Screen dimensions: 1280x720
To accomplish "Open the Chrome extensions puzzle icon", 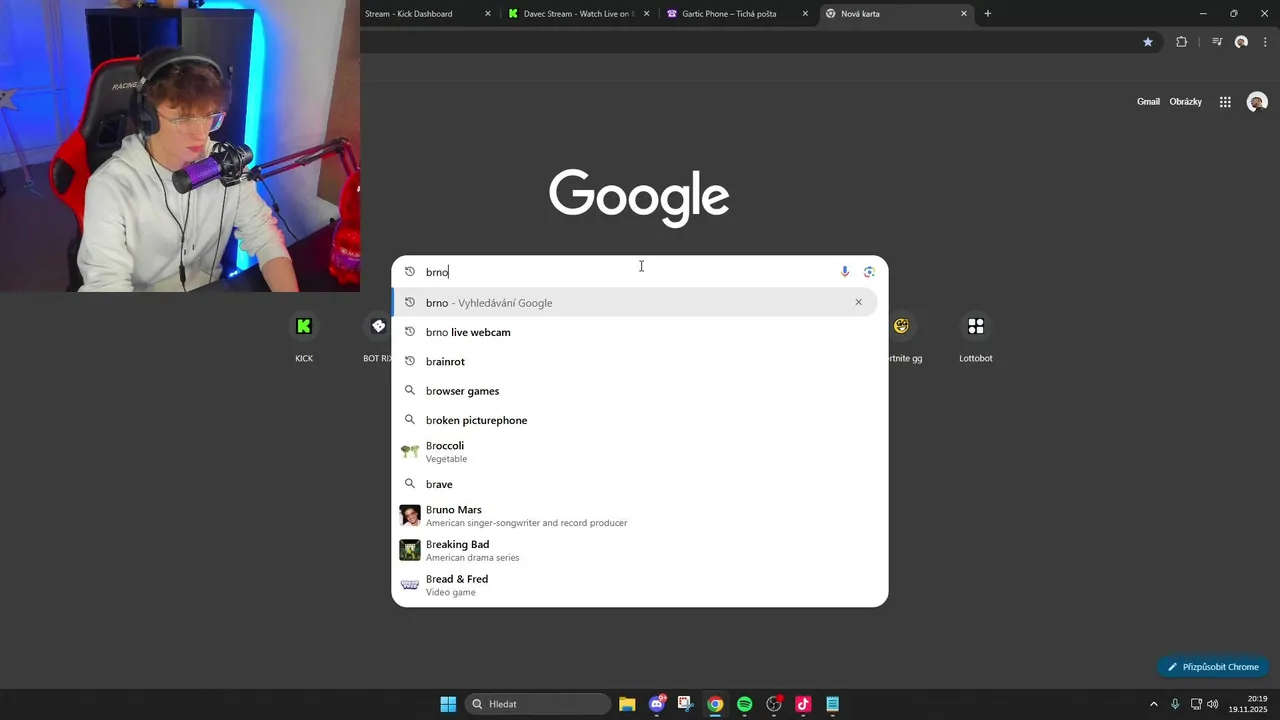I will pyautogui.click(x=1181, y=42).
